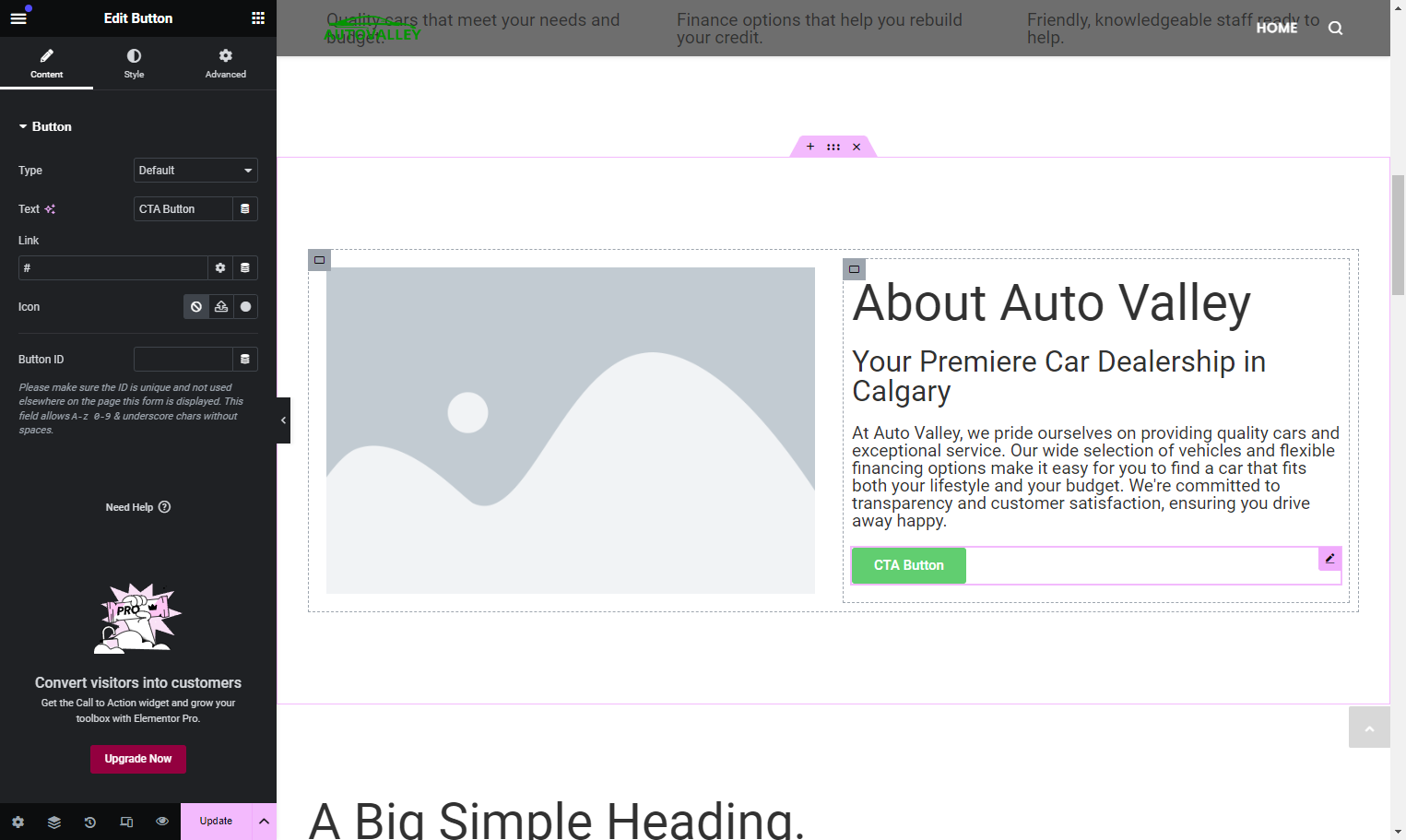The width and height of the screenshot is (1406, 840).
Task: Open the Need Help link
Action: (138, 507)
